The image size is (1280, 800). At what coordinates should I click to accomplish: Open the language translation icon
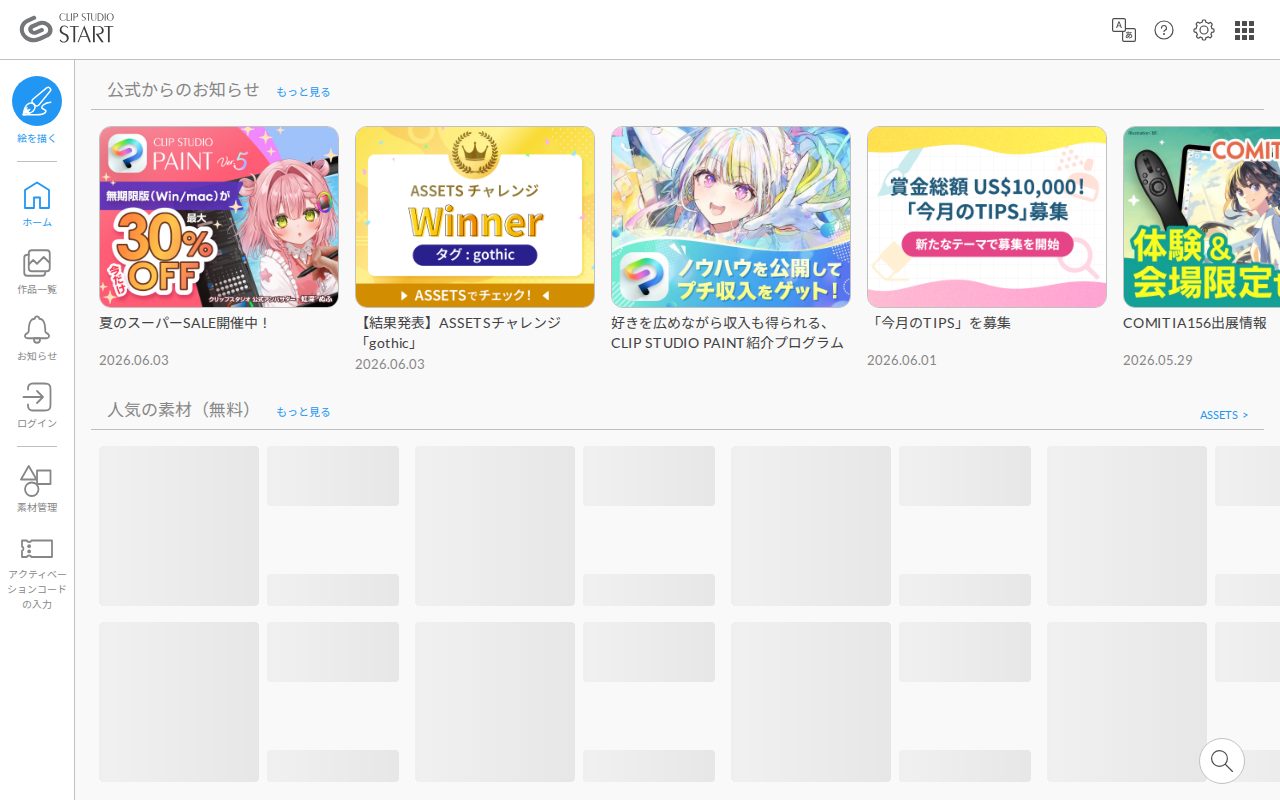click(x=1124, y=30)
